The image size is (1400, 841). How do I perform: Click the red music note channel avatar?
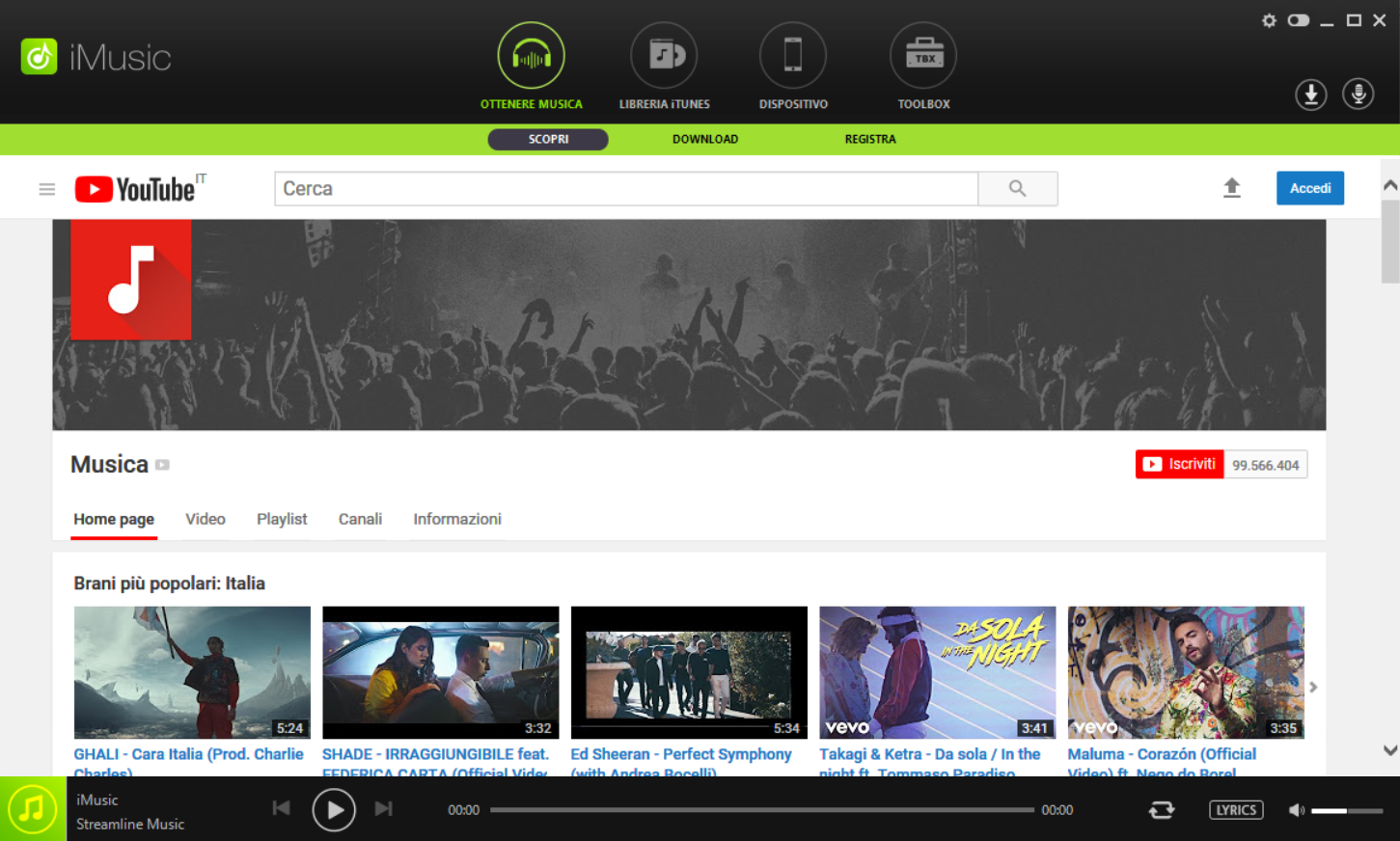pos(131,280)
